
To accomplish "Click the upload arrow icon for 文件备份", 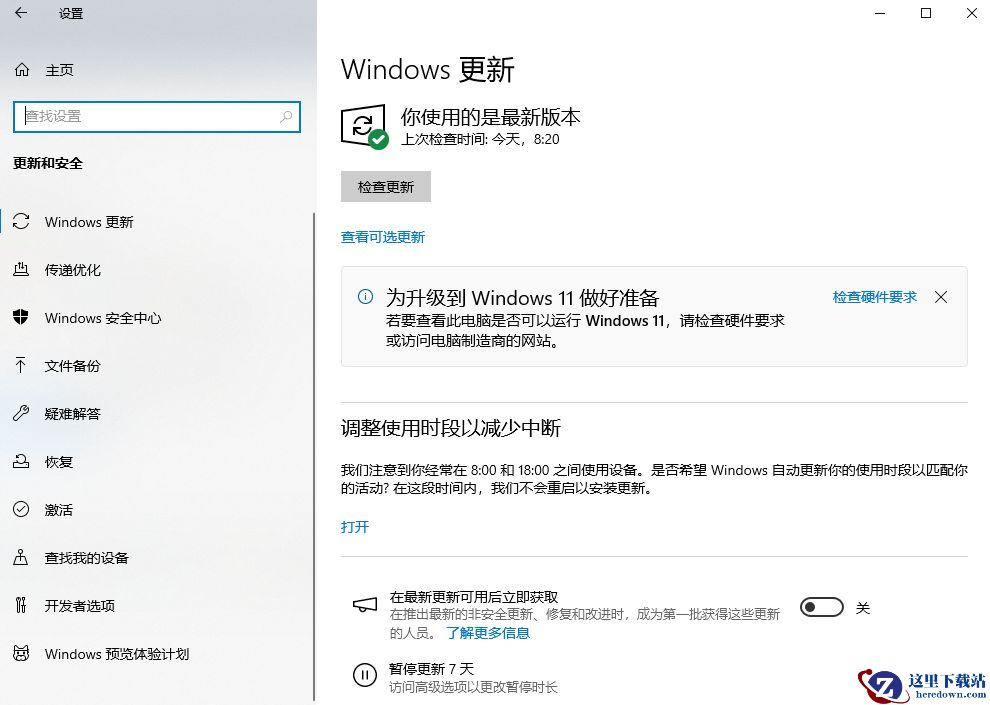I will point(21,365).
